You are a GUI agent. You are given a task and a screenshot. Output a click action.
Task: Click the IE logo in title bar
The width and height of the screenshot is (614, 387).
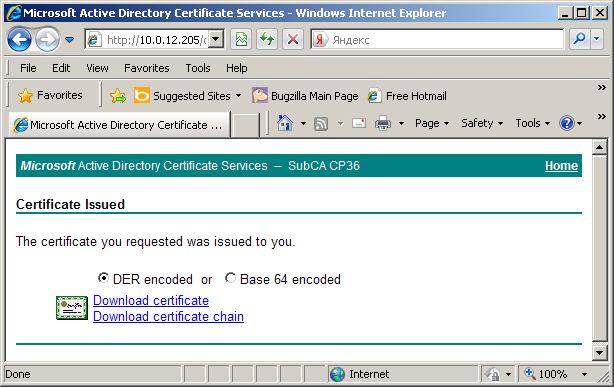[x=14, y=13]
